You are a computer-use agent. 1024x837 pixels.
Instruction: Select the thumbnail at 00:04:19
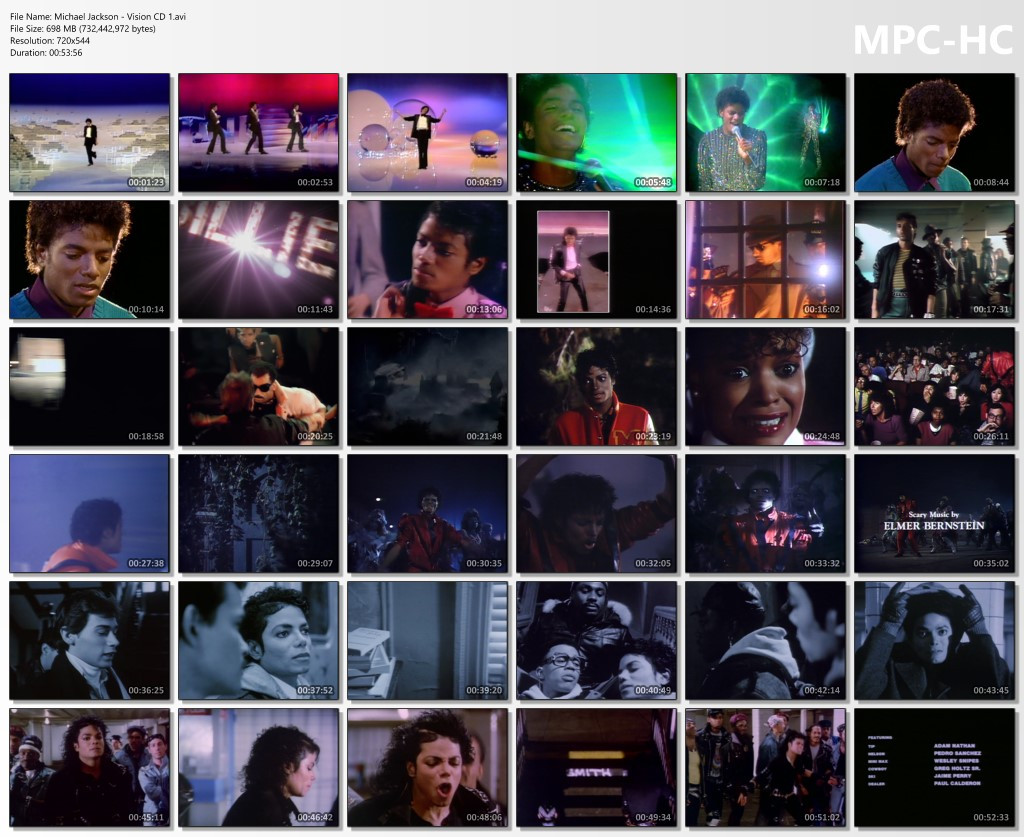[x=428, y=133]
